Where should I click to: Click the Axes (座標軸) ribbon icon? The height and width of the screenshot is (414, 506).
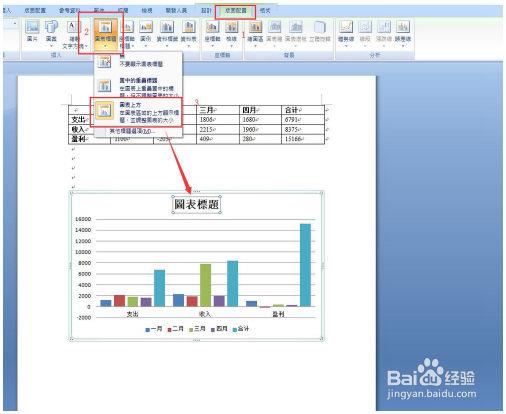(x=212, y=32)
